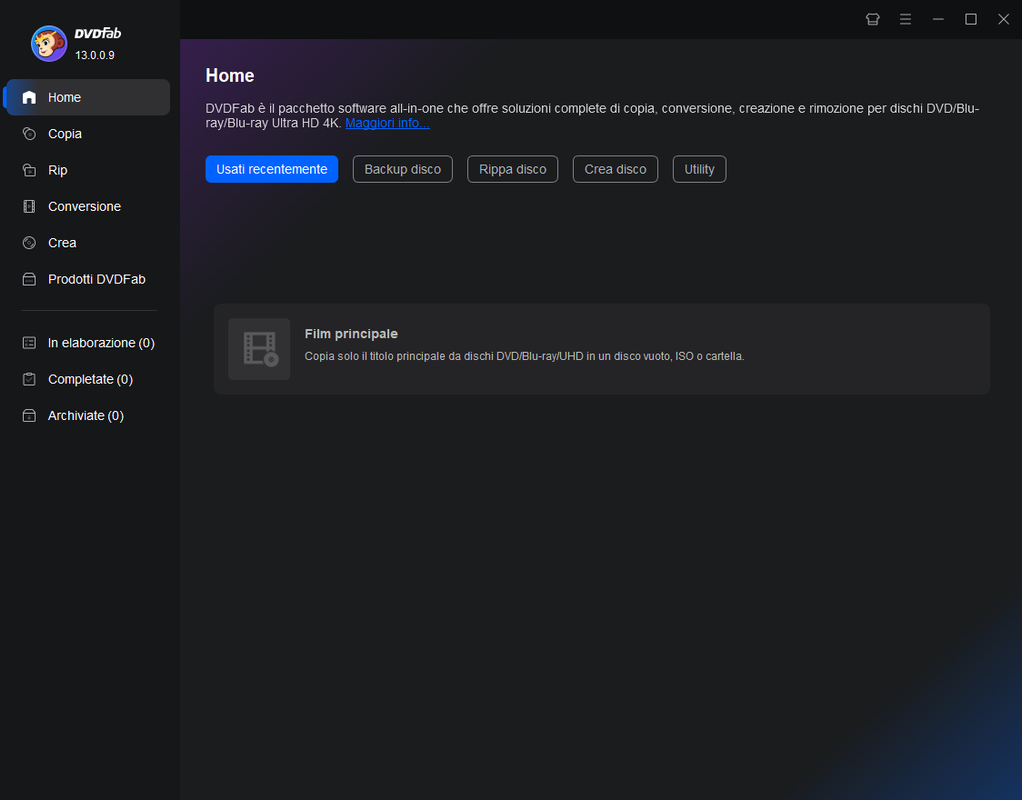The height and width of the screenshot is (800, 1022).
Task: Switch to Backup disco tab
Action: [403, 169]
